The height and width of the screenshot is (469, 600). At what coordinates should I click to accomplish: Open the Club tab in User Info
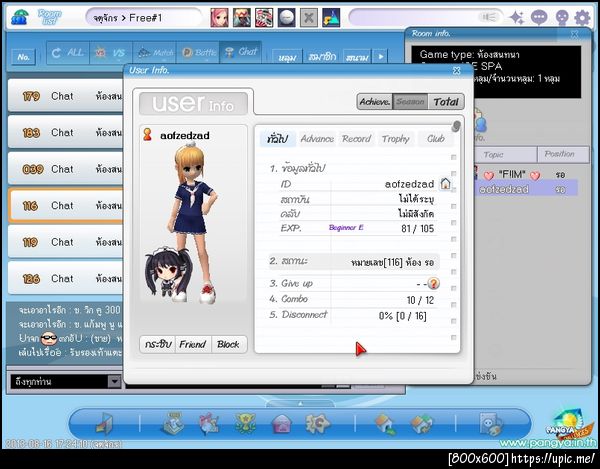click(x=435, y=138)
